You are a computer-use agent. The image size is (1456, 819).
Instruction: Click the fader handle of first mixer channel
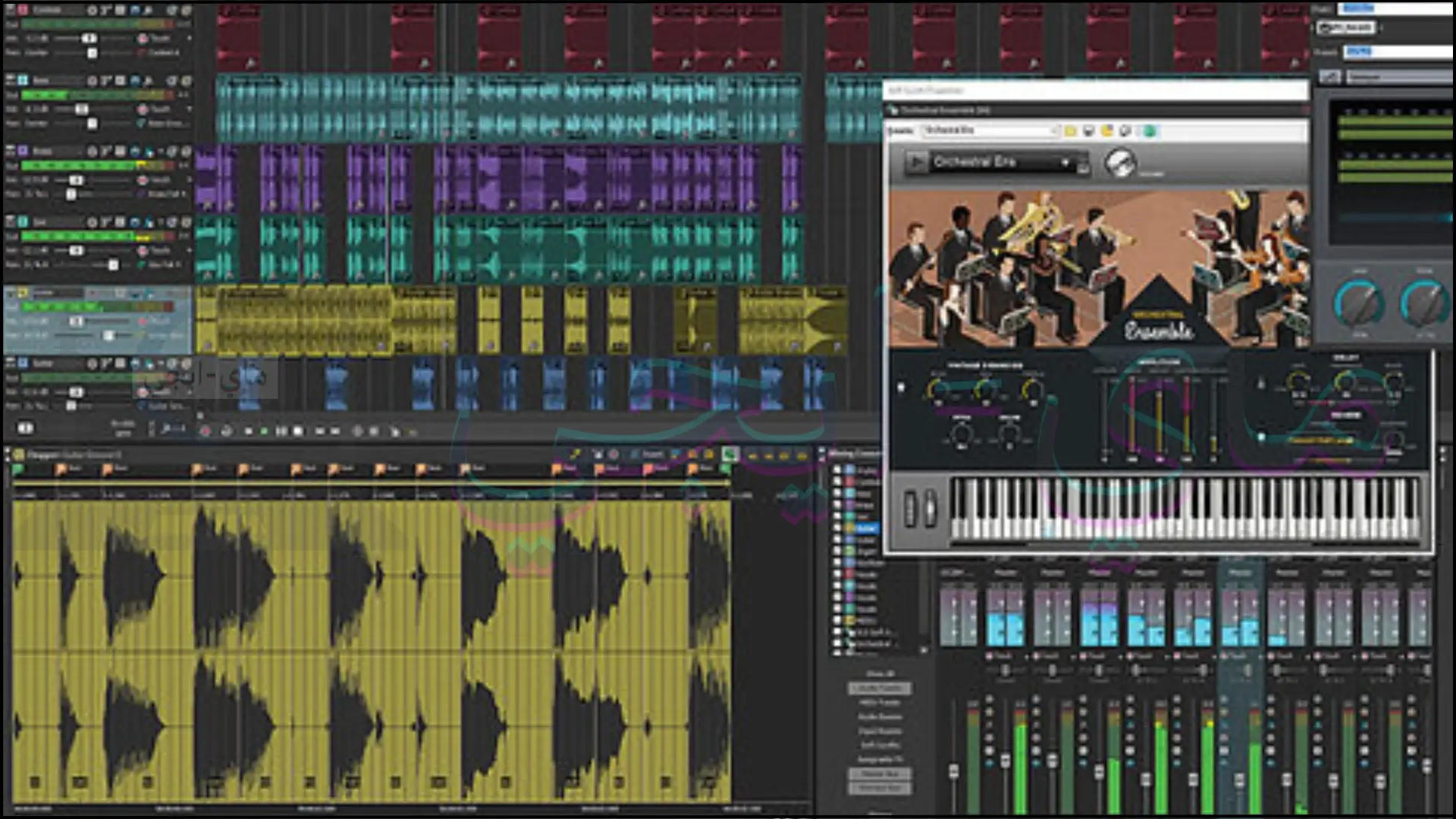[953, 771]
